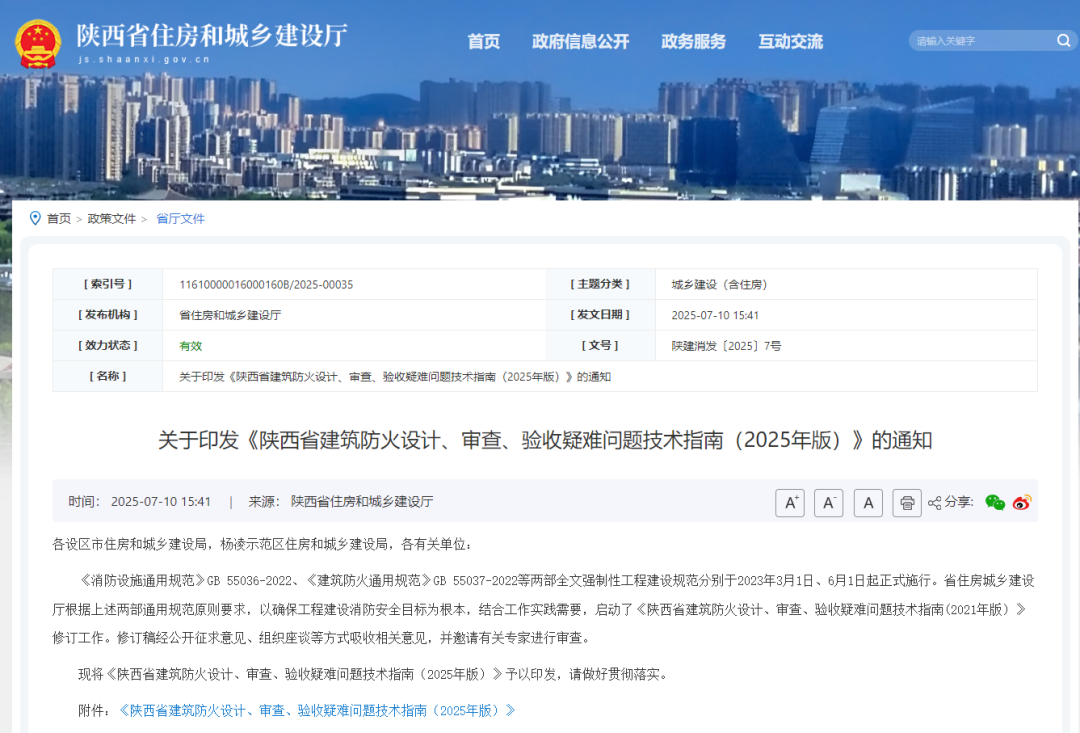Open the printer icon to print the article

click(x=906, y=502)
